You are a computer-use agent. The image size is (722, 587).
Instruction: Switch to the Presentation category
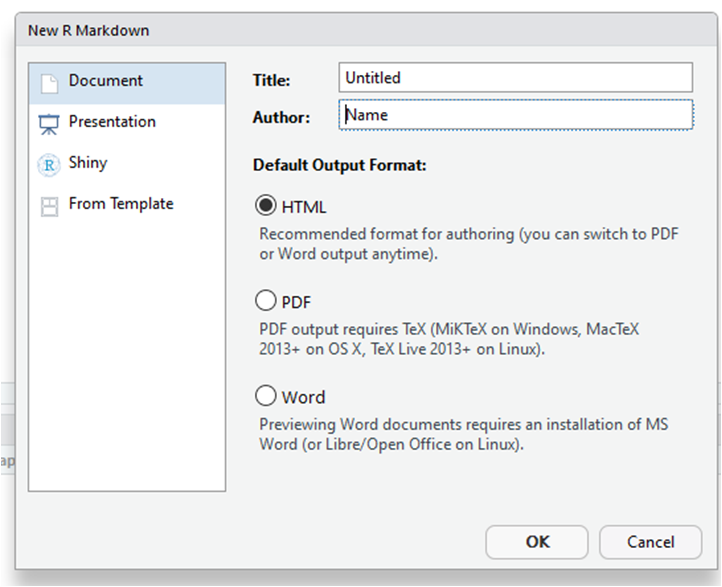coord(112,122)
